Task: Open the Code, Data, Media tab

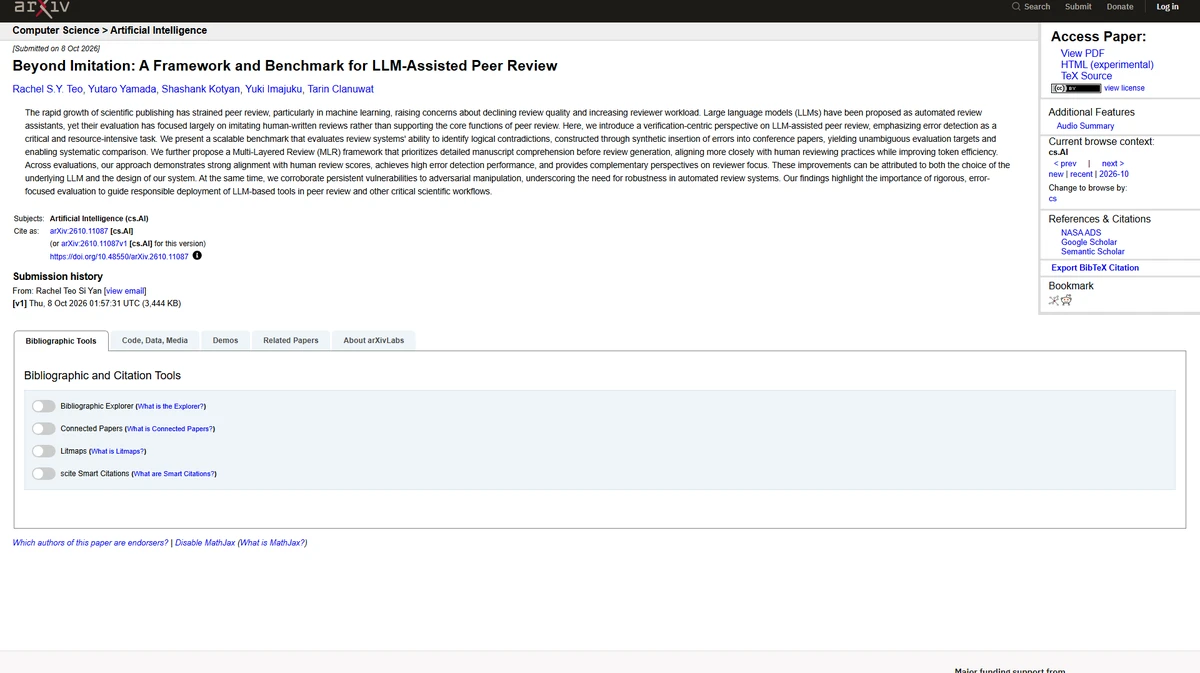Action: (x=155, y=340)
